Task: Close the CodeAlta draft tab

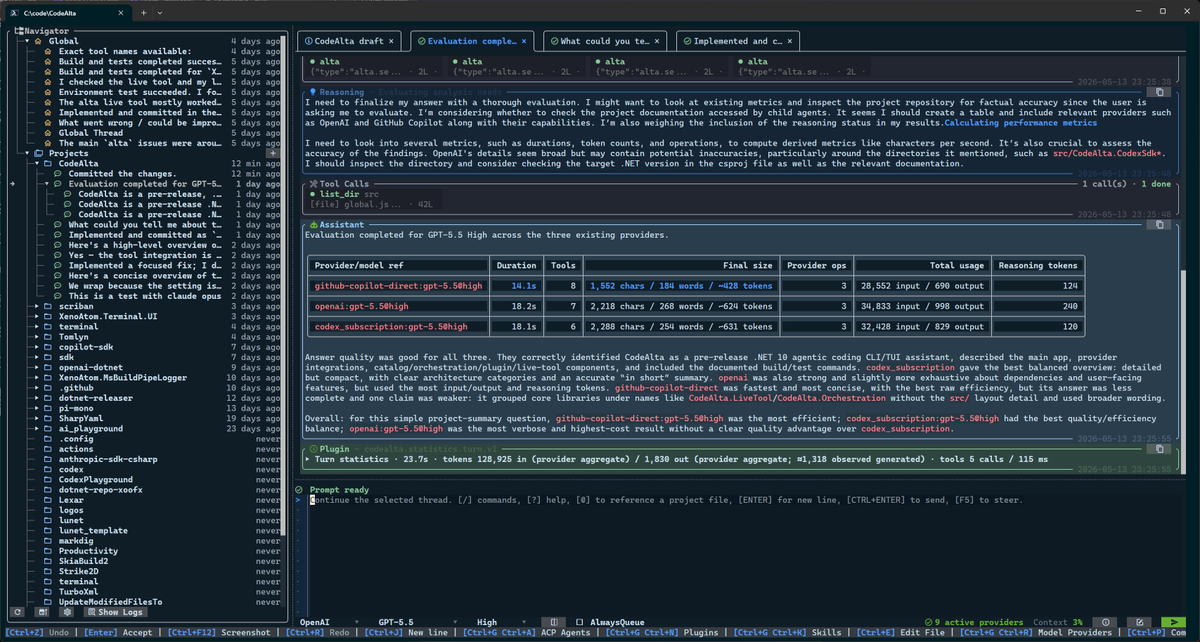Action: click(391, 41)
